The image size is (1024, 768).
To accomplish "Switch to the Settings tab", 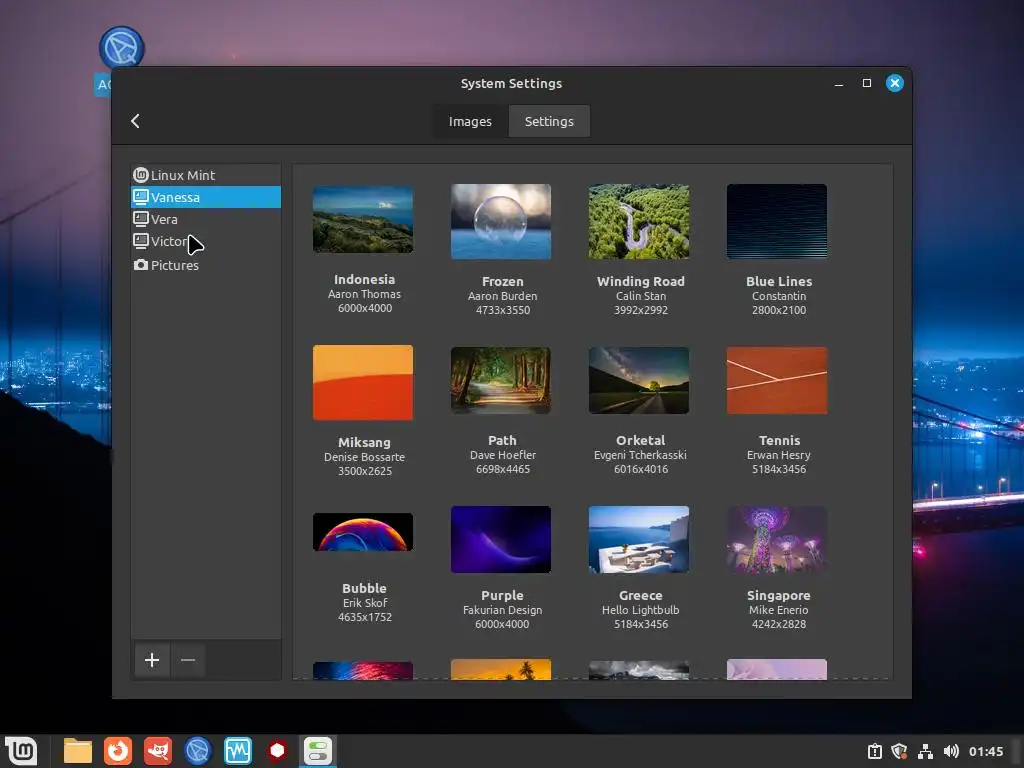I will (549, 121).
